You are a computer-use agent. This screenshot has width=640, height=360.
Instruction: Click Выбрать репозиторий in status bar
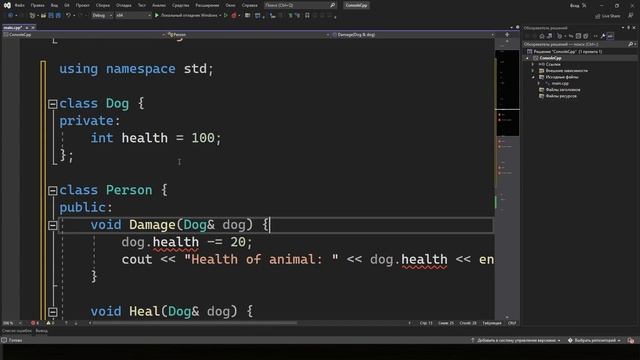(x=594, y=340)
